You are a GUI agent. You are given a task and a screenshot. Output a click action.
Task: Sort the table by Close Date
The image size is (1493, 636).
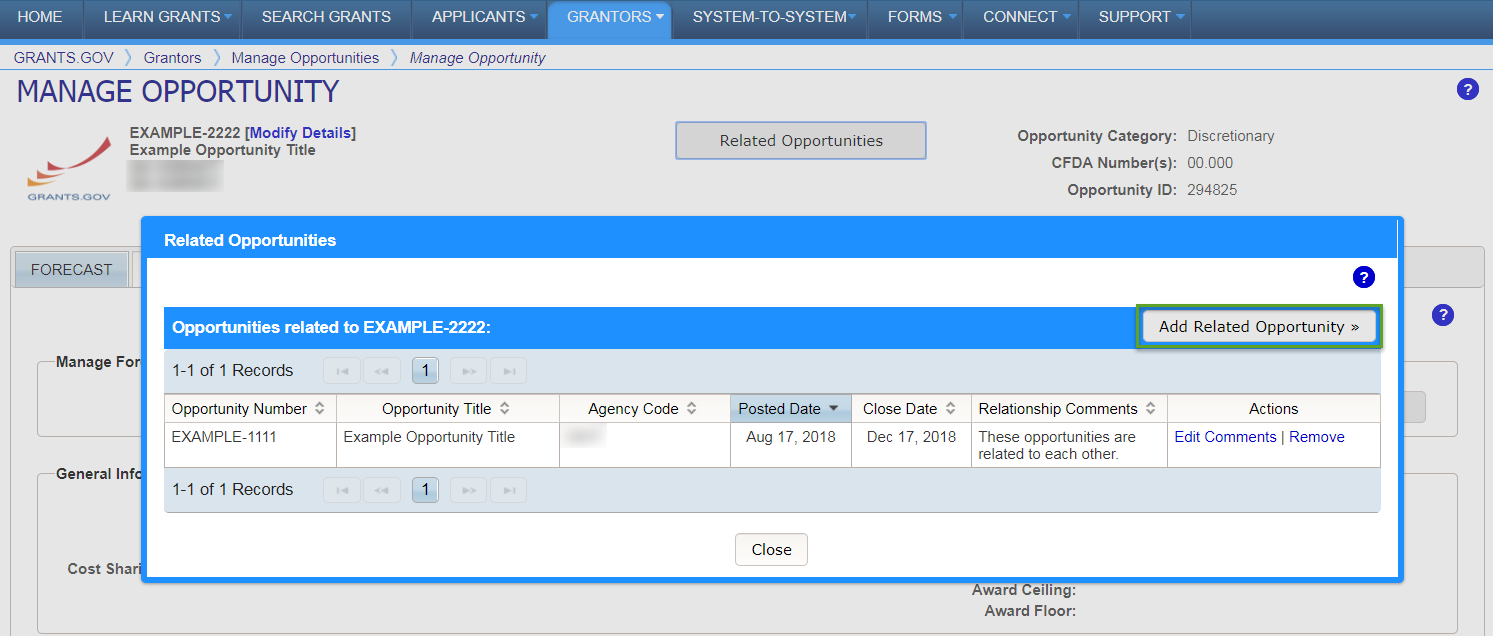click(x=904, y=408)
